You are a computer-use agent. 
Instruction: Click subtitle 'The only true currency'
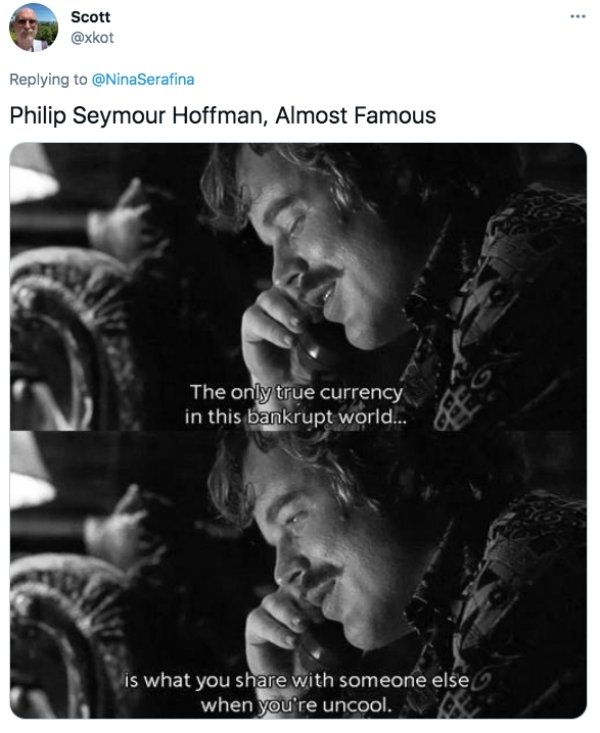tap(296, 392)
